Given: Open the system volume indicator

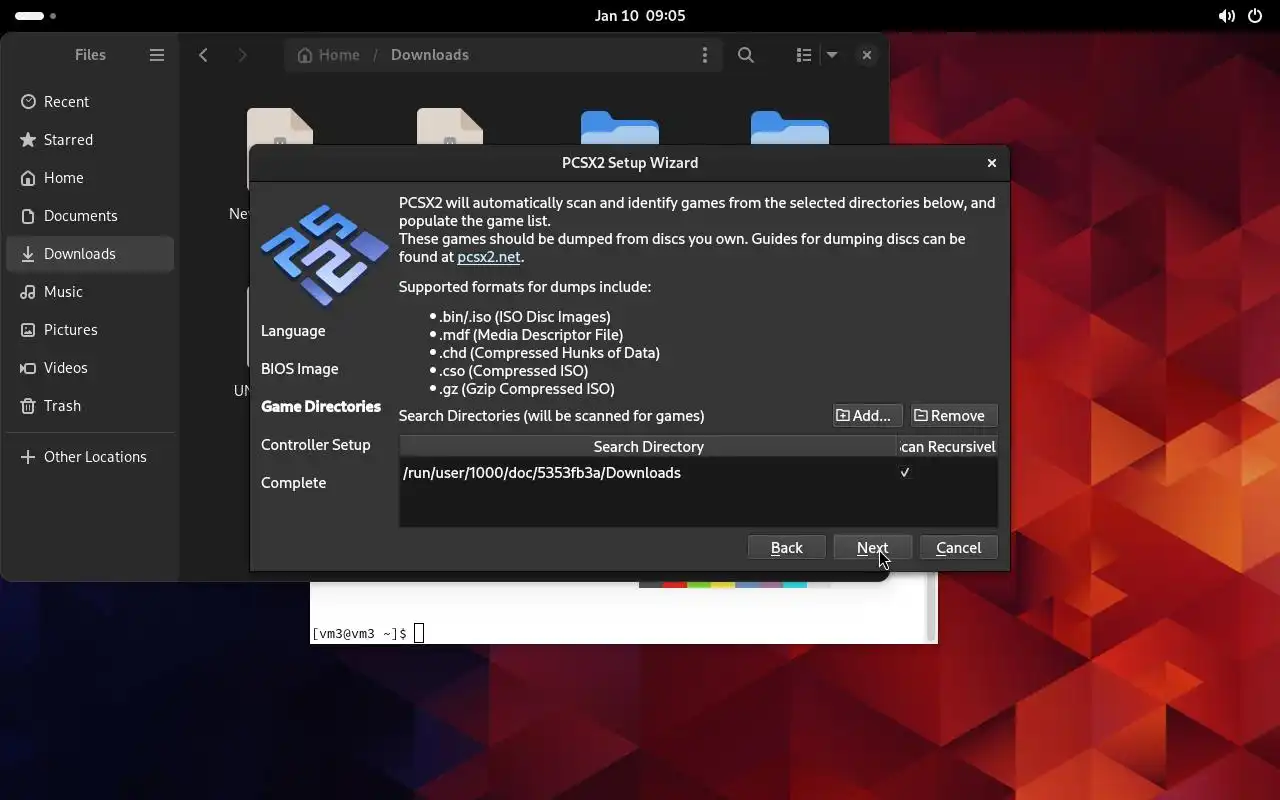Looking at the screenshot, I should click(x=1226, y=16).
